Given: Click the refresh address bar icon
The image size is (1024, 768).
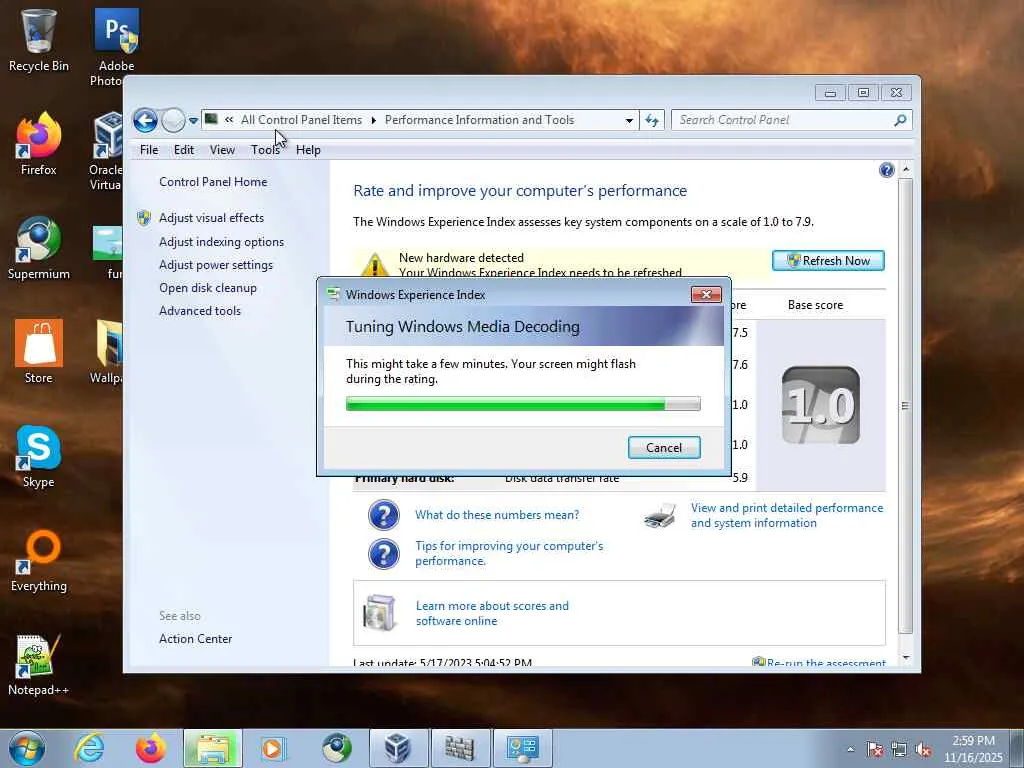Looking at the screenshot, I should tap(652, 120).
